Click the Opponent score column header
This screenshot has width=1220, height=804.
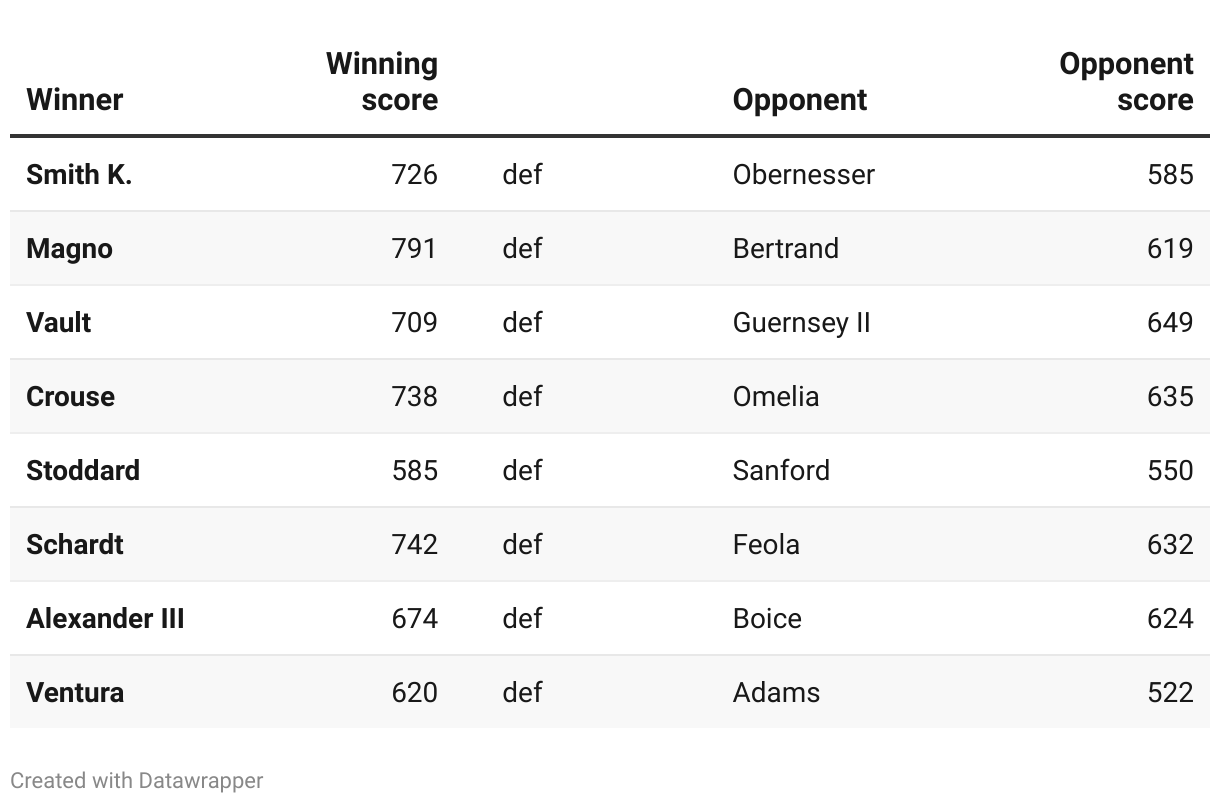coord(1126,82)
